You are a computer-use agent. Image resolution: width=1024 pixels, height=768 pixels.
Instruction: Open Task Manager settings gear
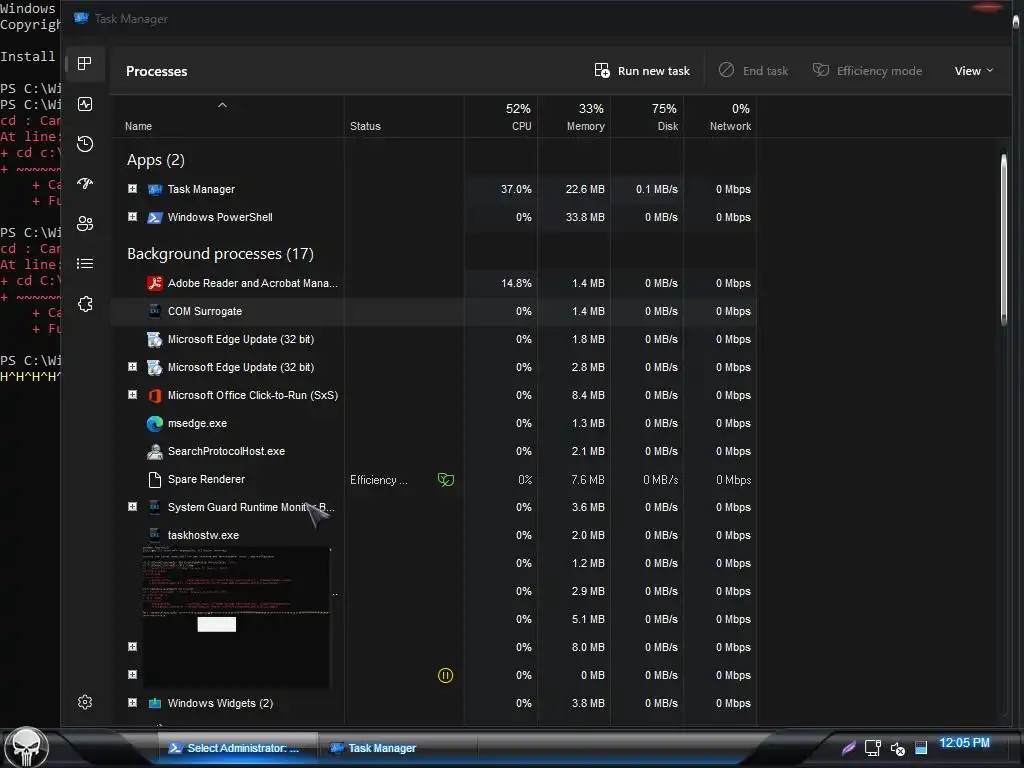coord(85,702)
